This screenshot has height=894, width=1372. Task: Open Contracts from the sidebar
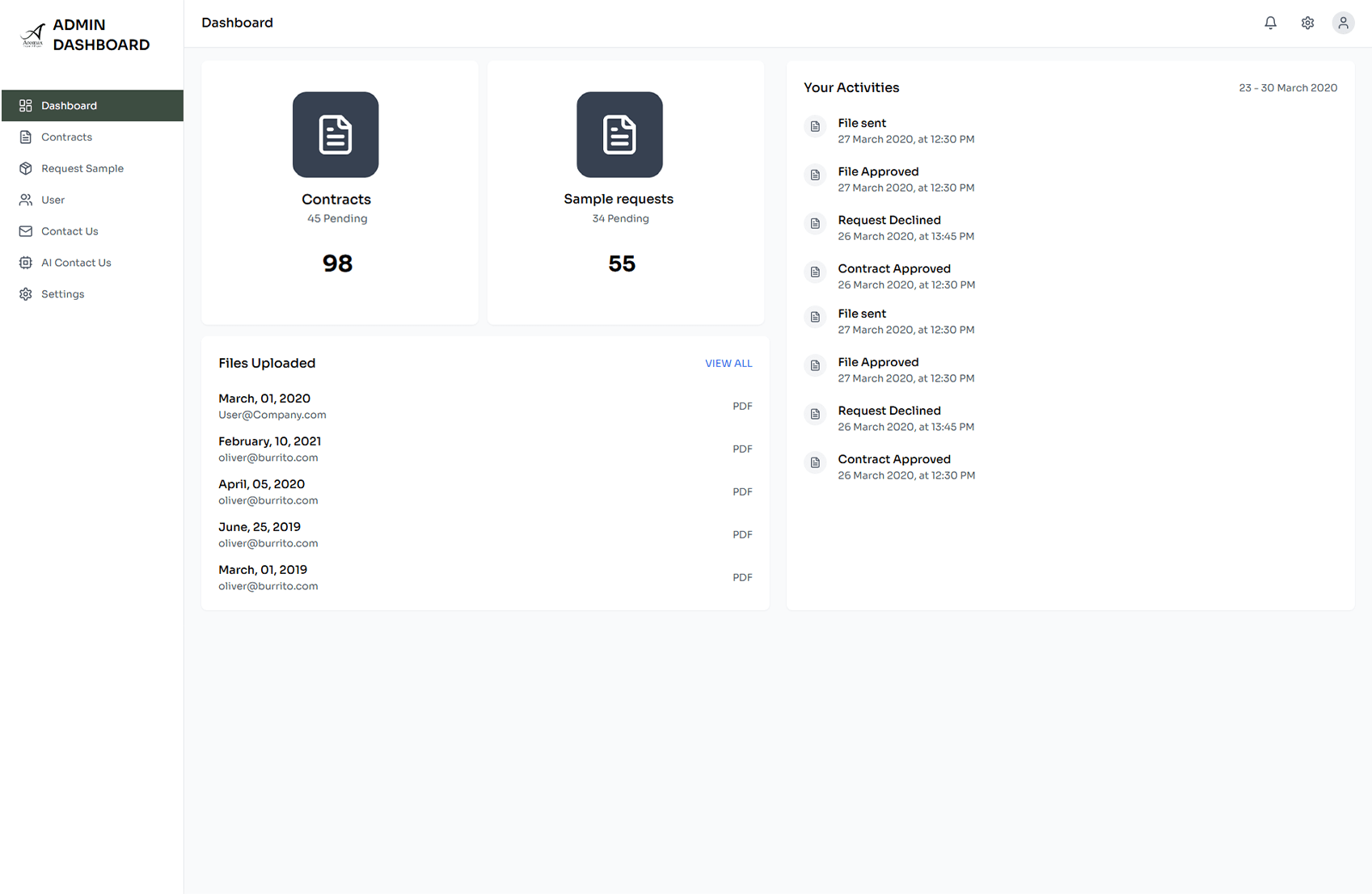[66, 137]
